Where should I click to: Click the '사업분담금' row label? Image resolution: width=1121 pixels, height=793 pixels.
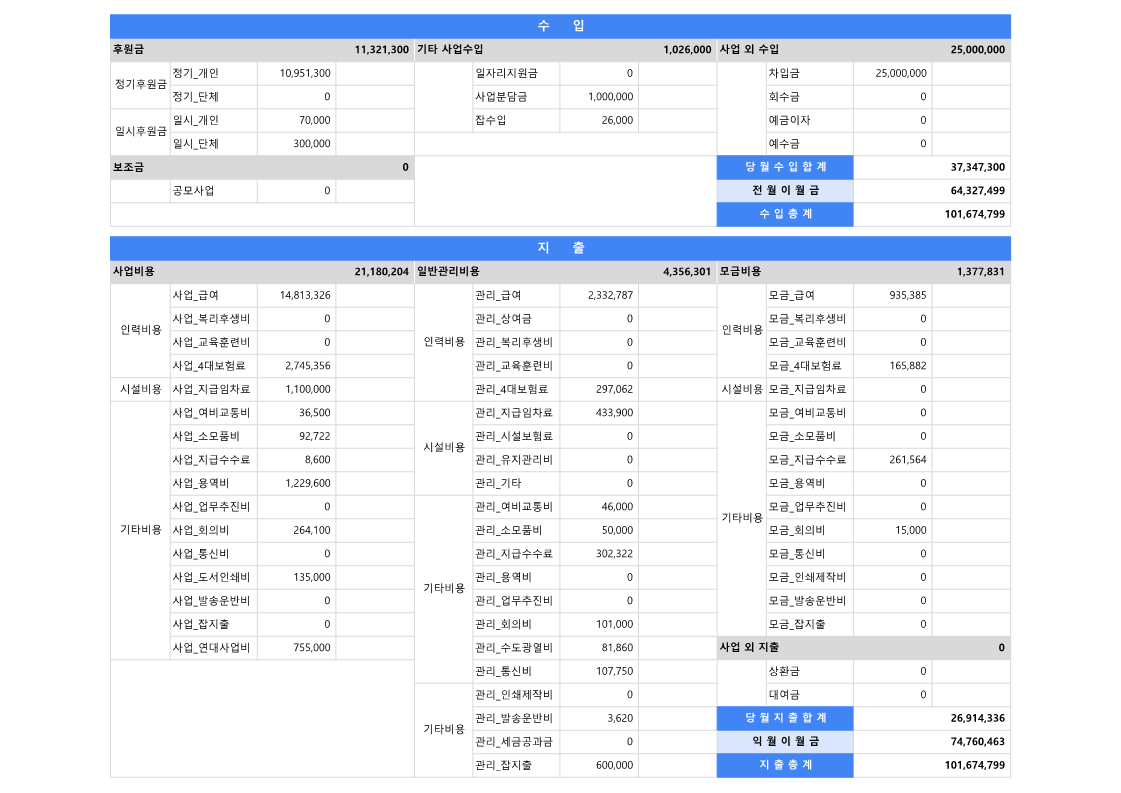click(501, 97)
